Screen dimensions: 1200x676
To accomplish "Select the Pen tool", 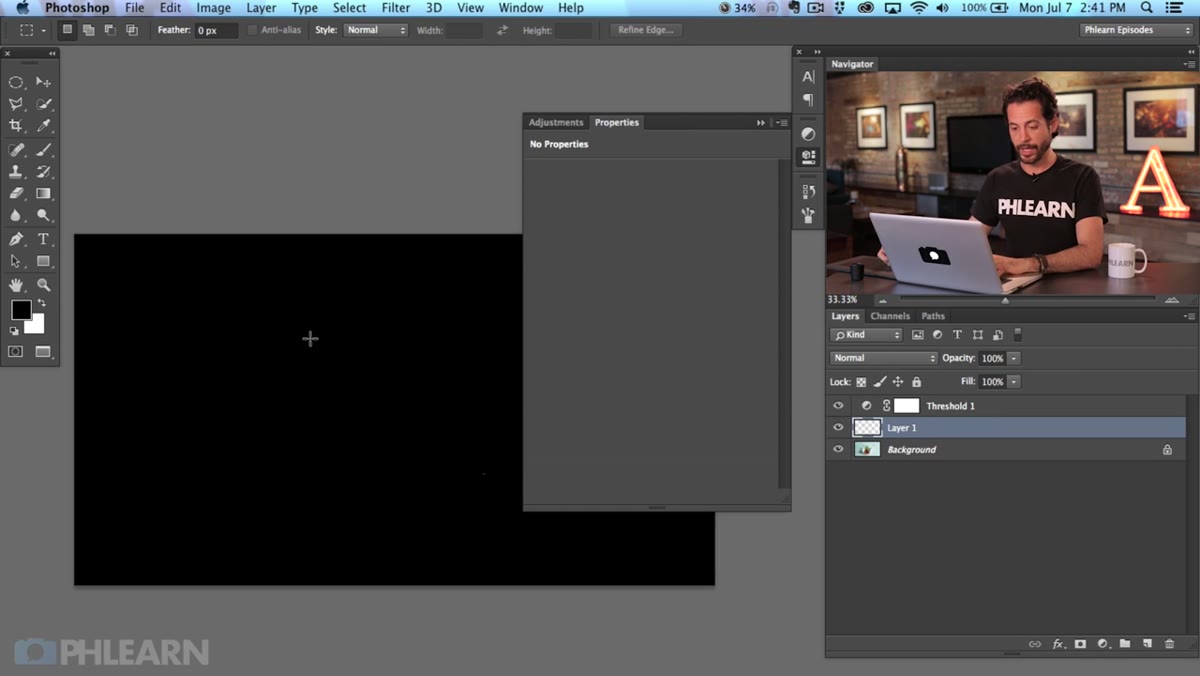I will coord(16,239).
